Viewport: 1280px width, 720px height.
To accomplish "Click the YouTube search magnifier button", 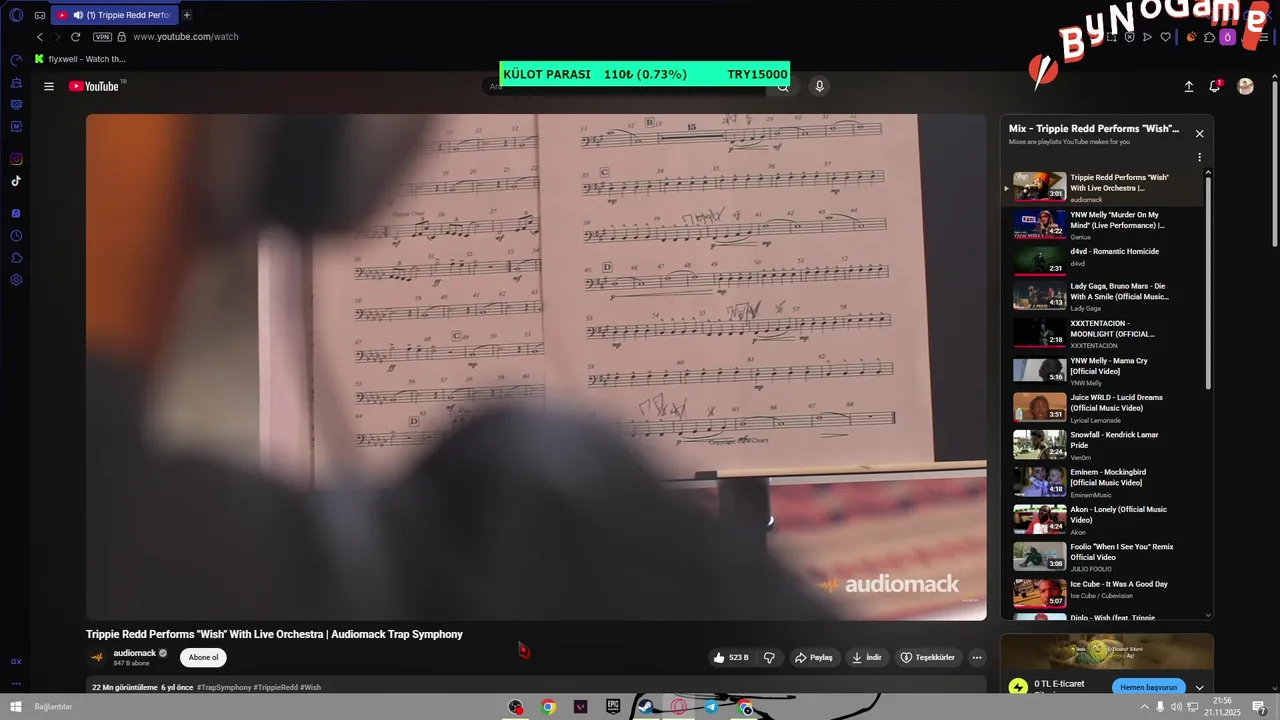I will [783, 87].
